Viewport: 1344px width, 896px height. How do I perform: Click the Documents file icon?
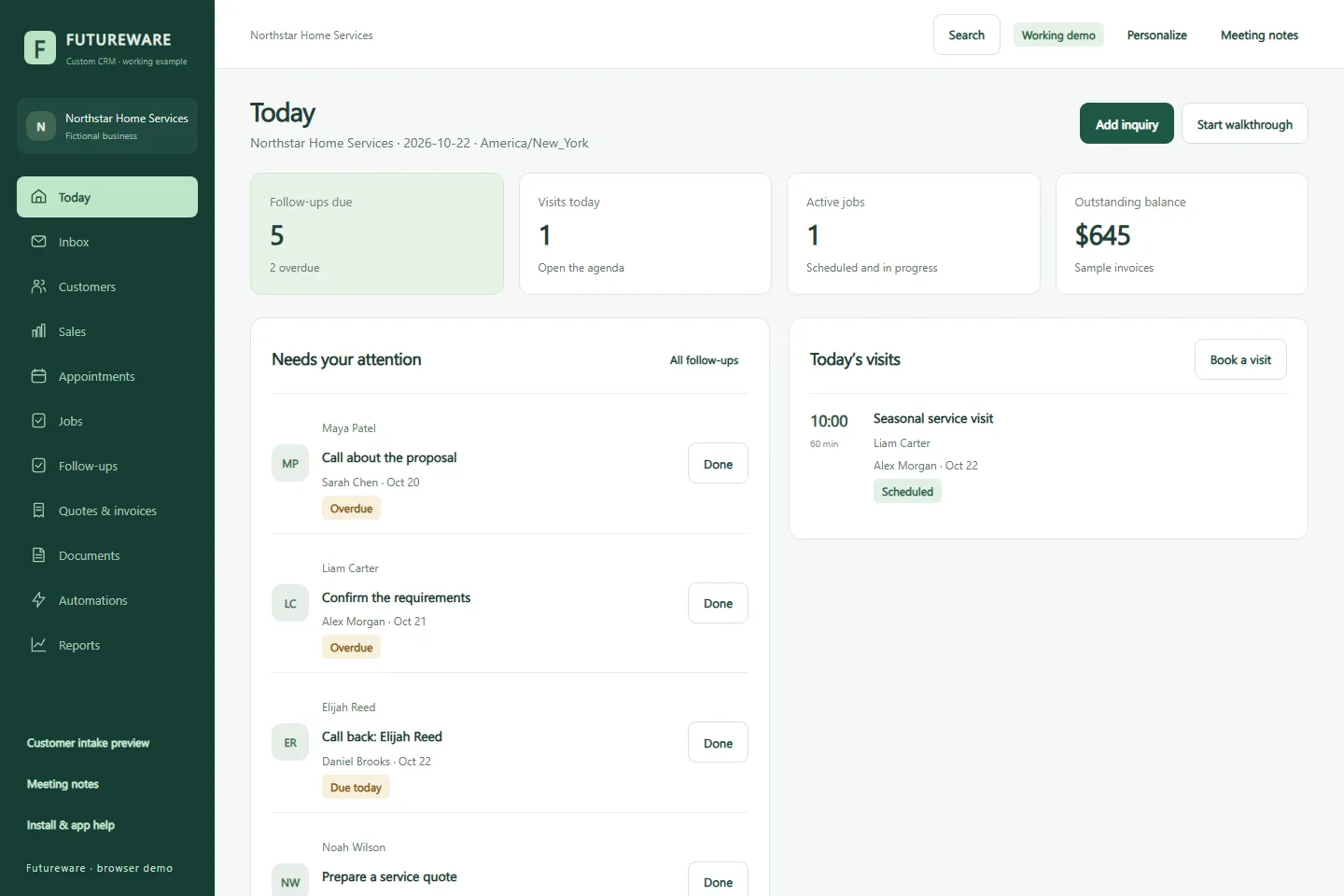pos(38,555)
